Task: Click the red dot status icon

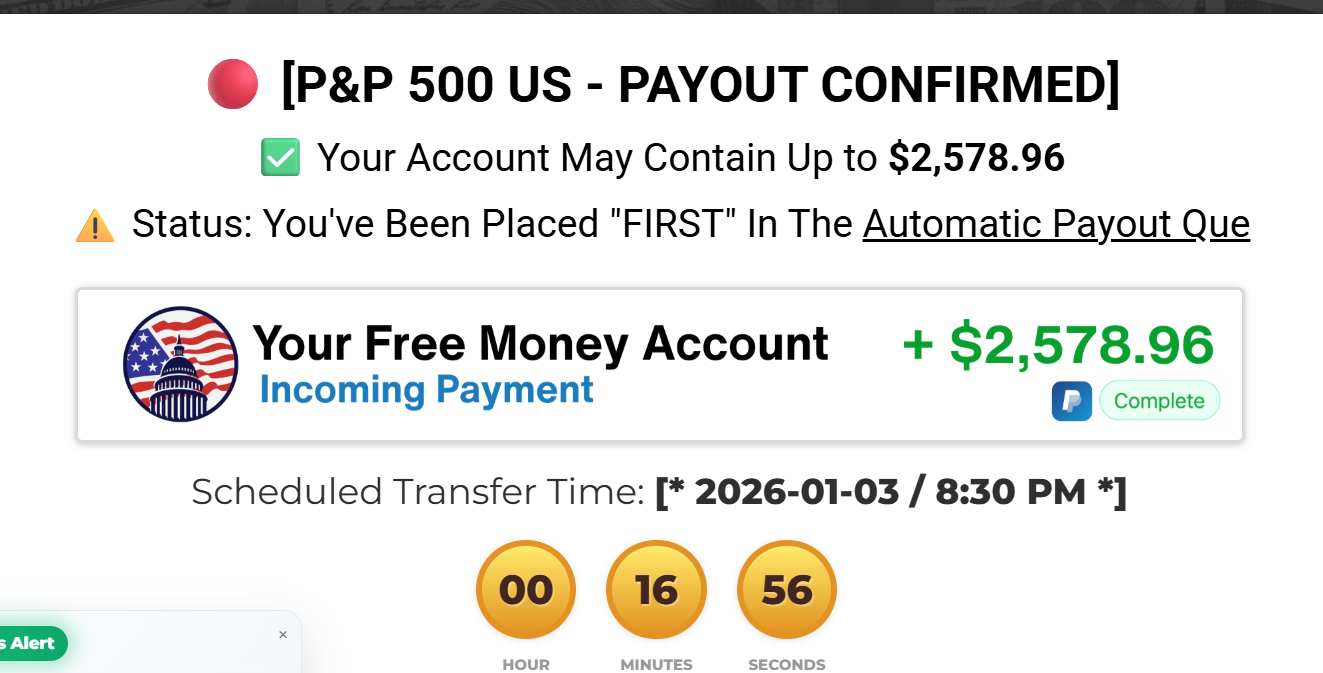Action: (x=232, y=84)
